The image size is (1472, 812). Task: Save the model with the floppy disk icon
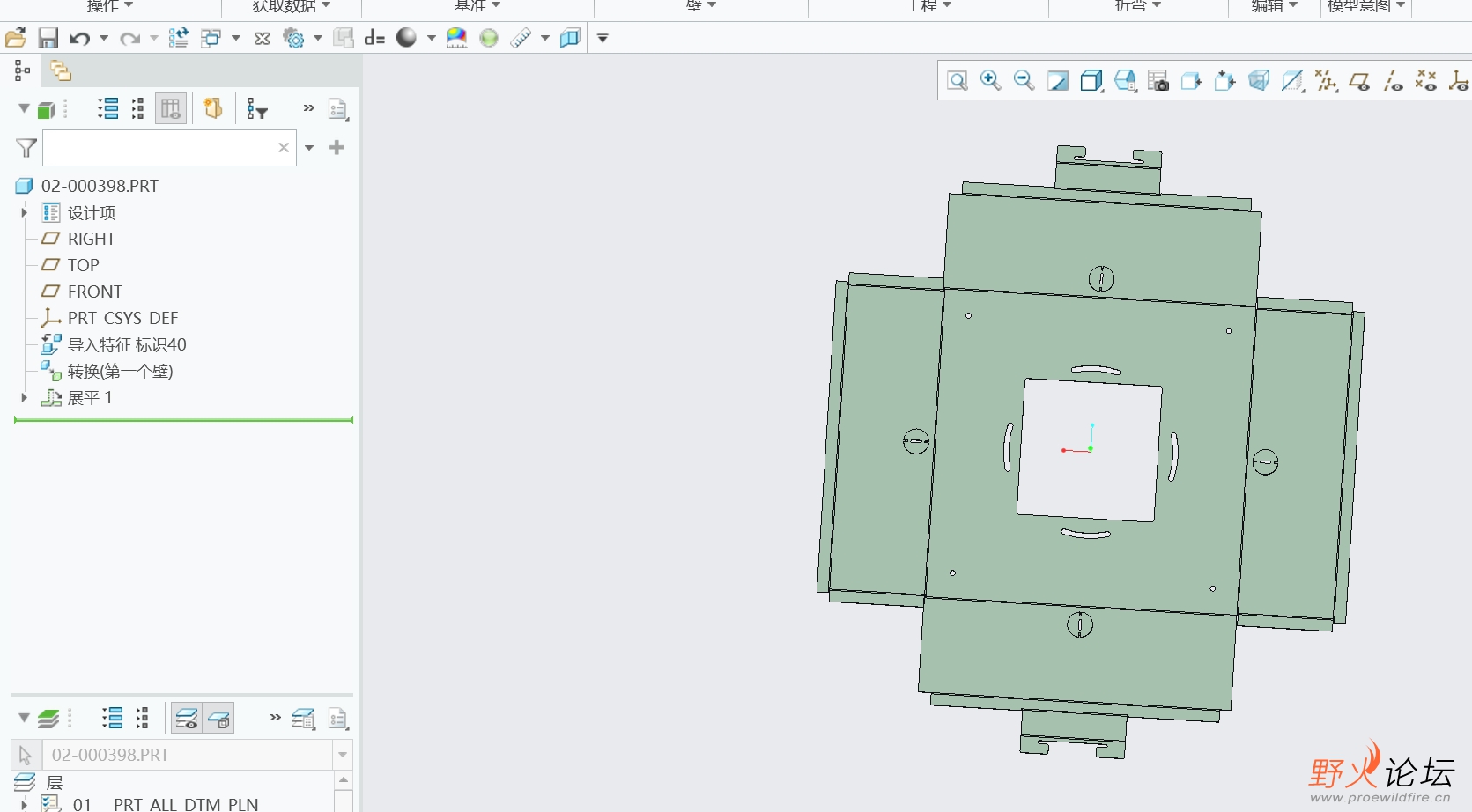(x=48, y=38)
